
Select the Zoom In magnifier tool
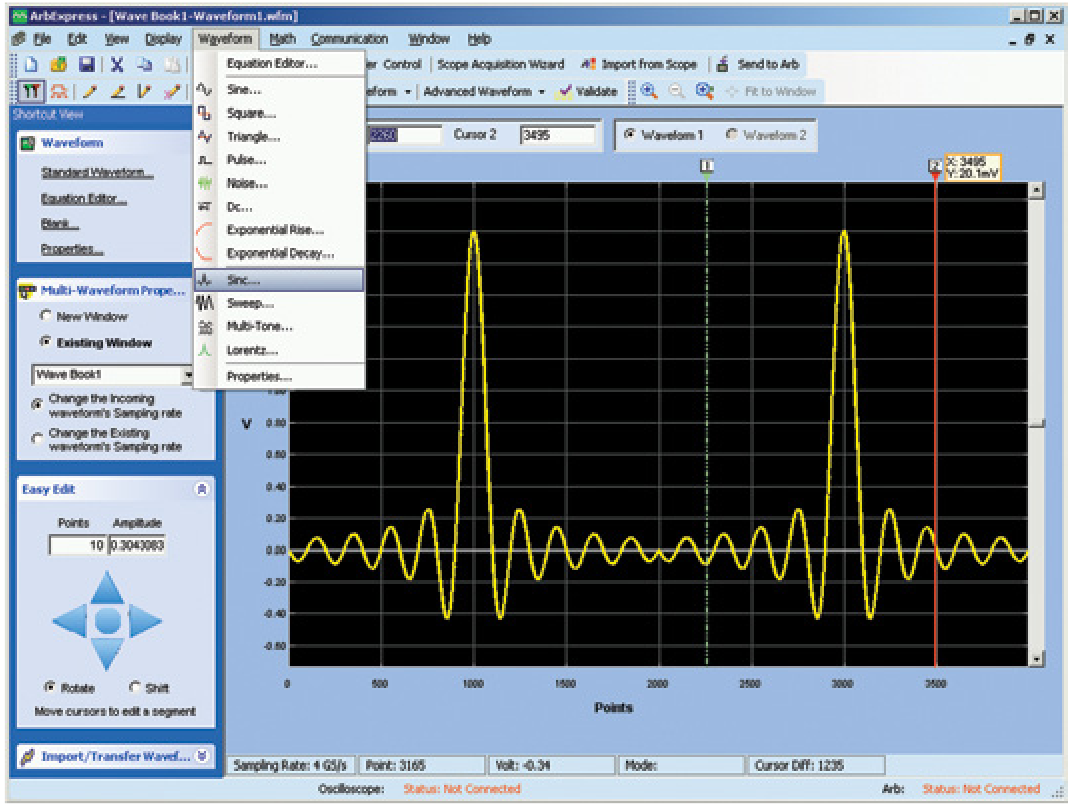pos(650,90)
